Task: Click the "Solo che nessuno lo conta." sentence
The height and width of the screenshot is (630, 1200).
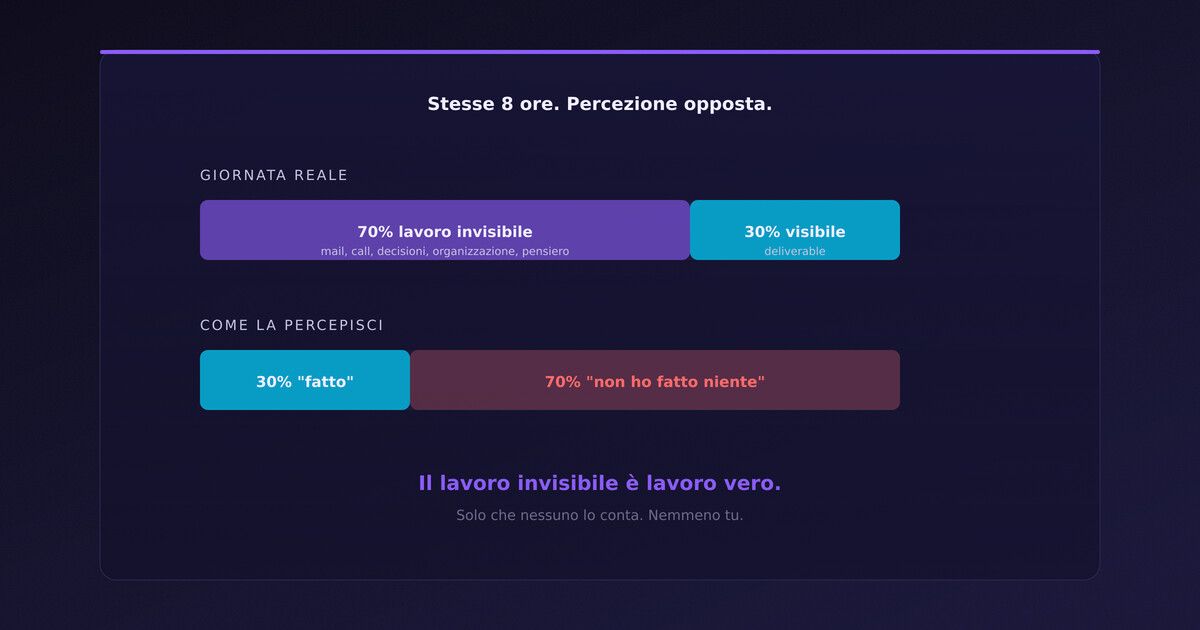Action: pos(550,515)
